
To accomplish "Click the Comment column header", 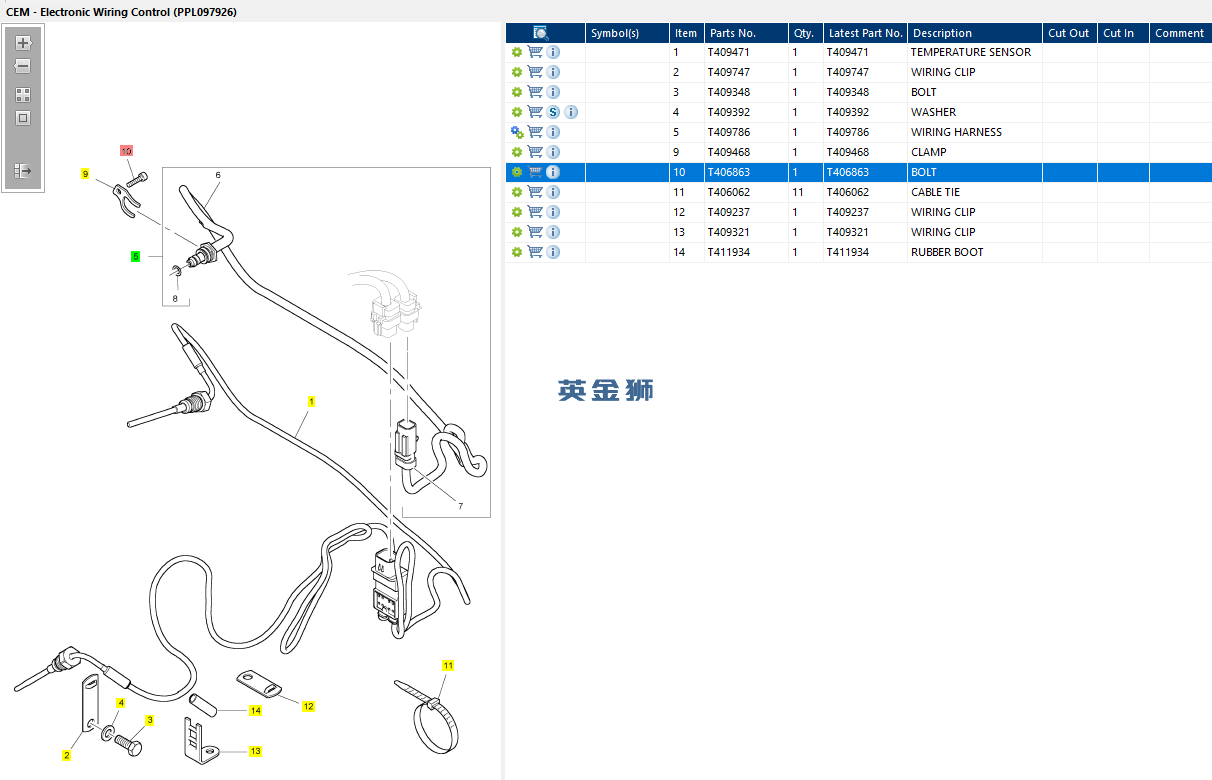I will click(1180, 33).
